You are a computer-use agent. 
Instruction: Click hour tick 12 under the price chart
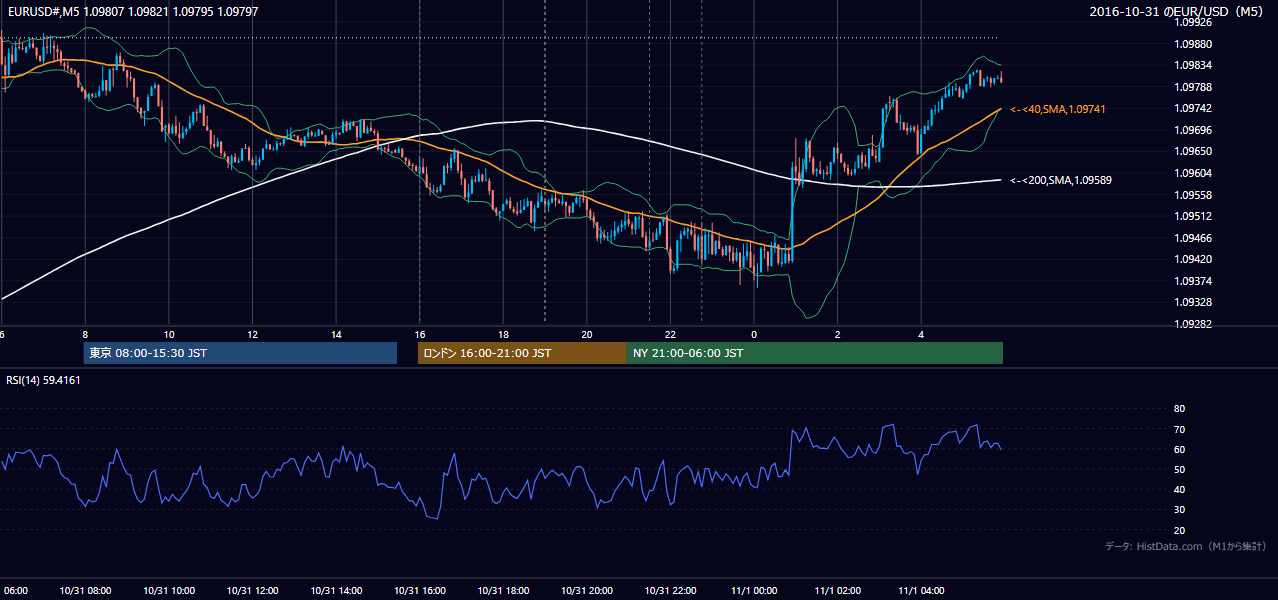coord(252,334)
